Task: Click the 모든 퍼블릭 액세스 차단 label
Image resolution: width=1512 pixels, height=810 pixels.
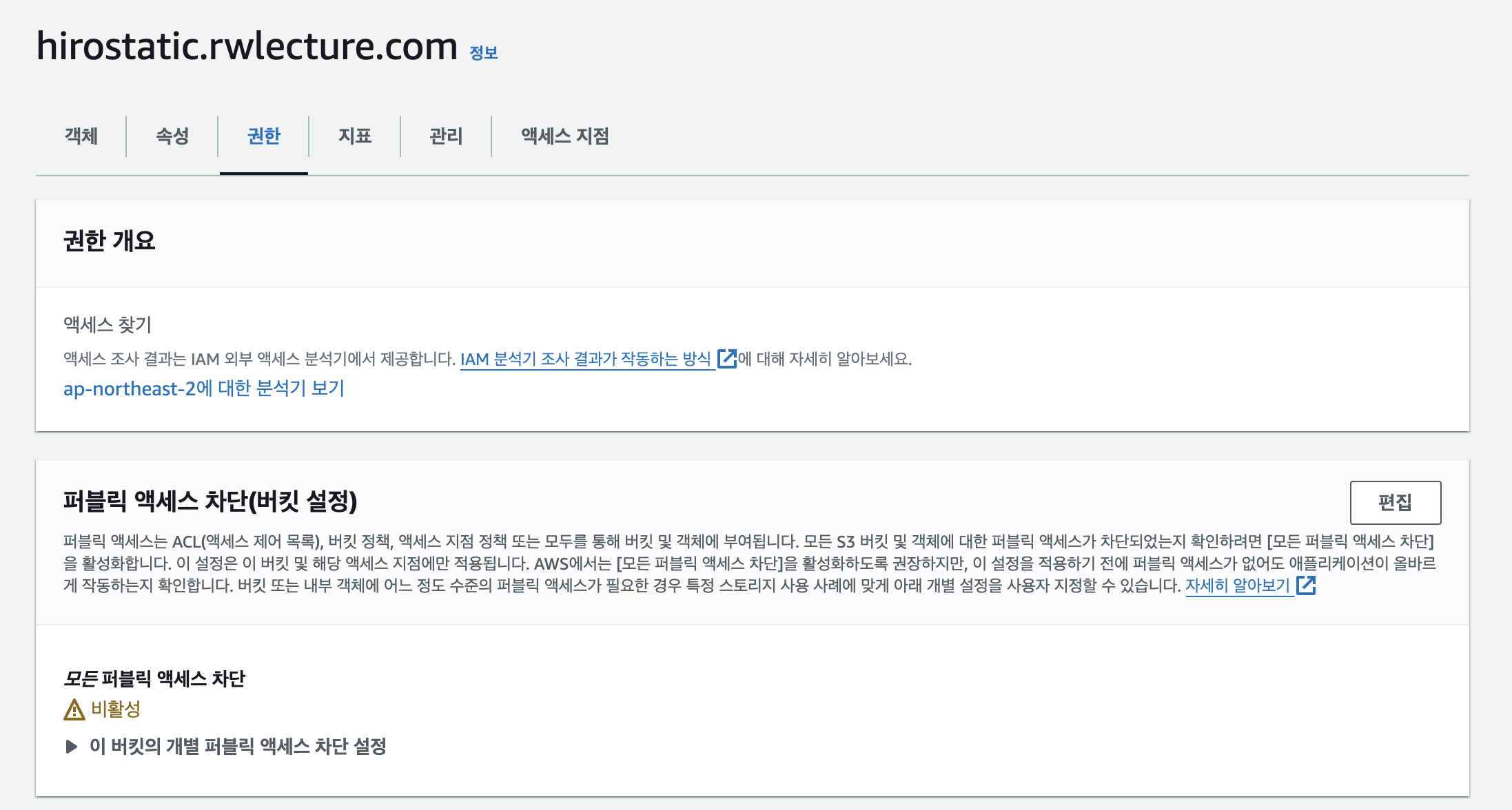Action: 154,679
